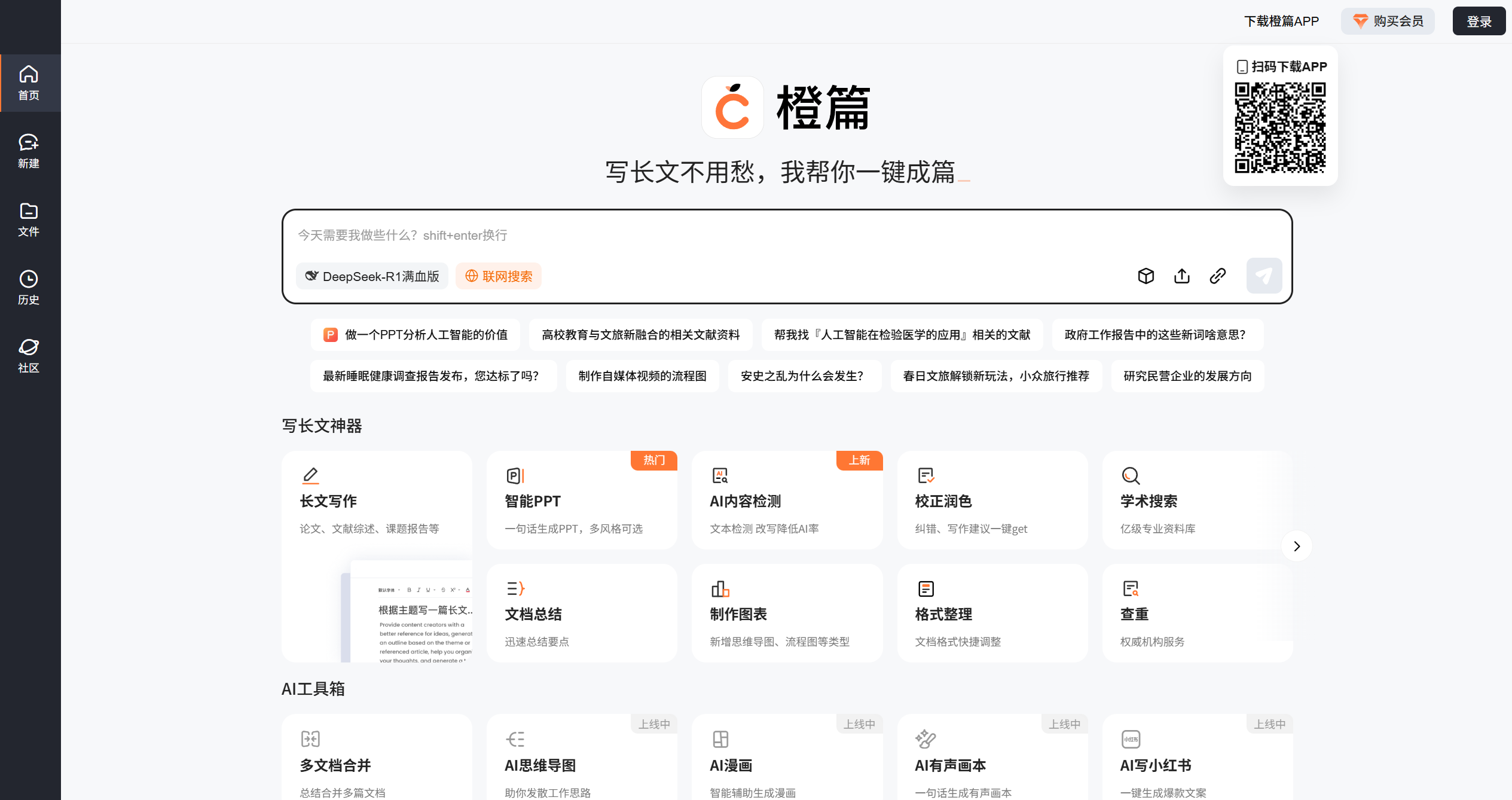Viewport: 1512px width, 800px height.
Task: Open the AI写小红书 tool card
Action: pos(1198,757)
